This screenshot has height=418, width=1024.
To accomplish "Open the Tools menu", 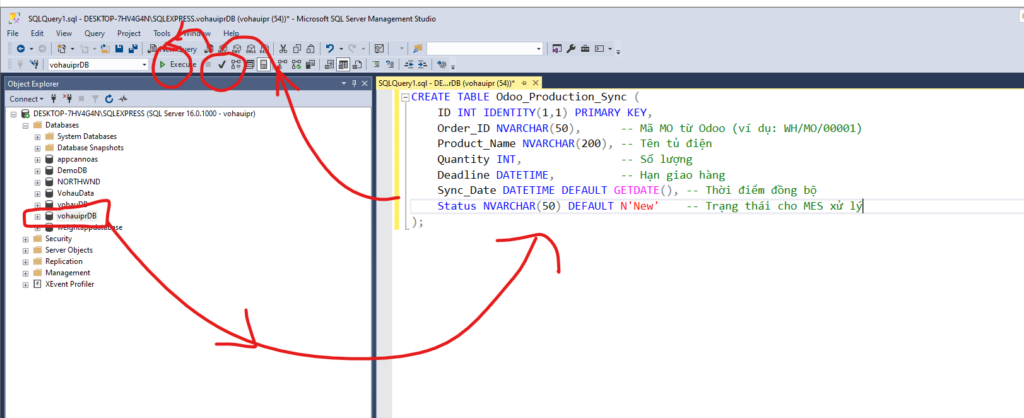I will [161, 33].
